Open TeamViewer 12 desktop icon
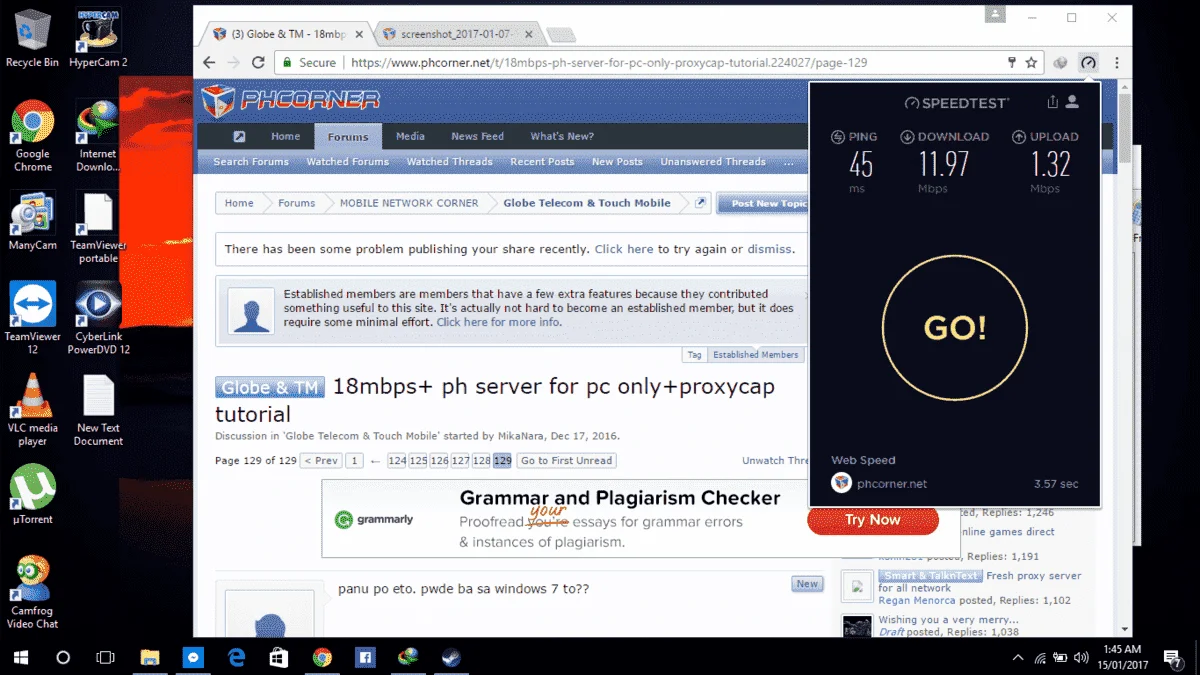Image resolution: width=1200 pixels, height=675 pixels. tap(32, 318)
